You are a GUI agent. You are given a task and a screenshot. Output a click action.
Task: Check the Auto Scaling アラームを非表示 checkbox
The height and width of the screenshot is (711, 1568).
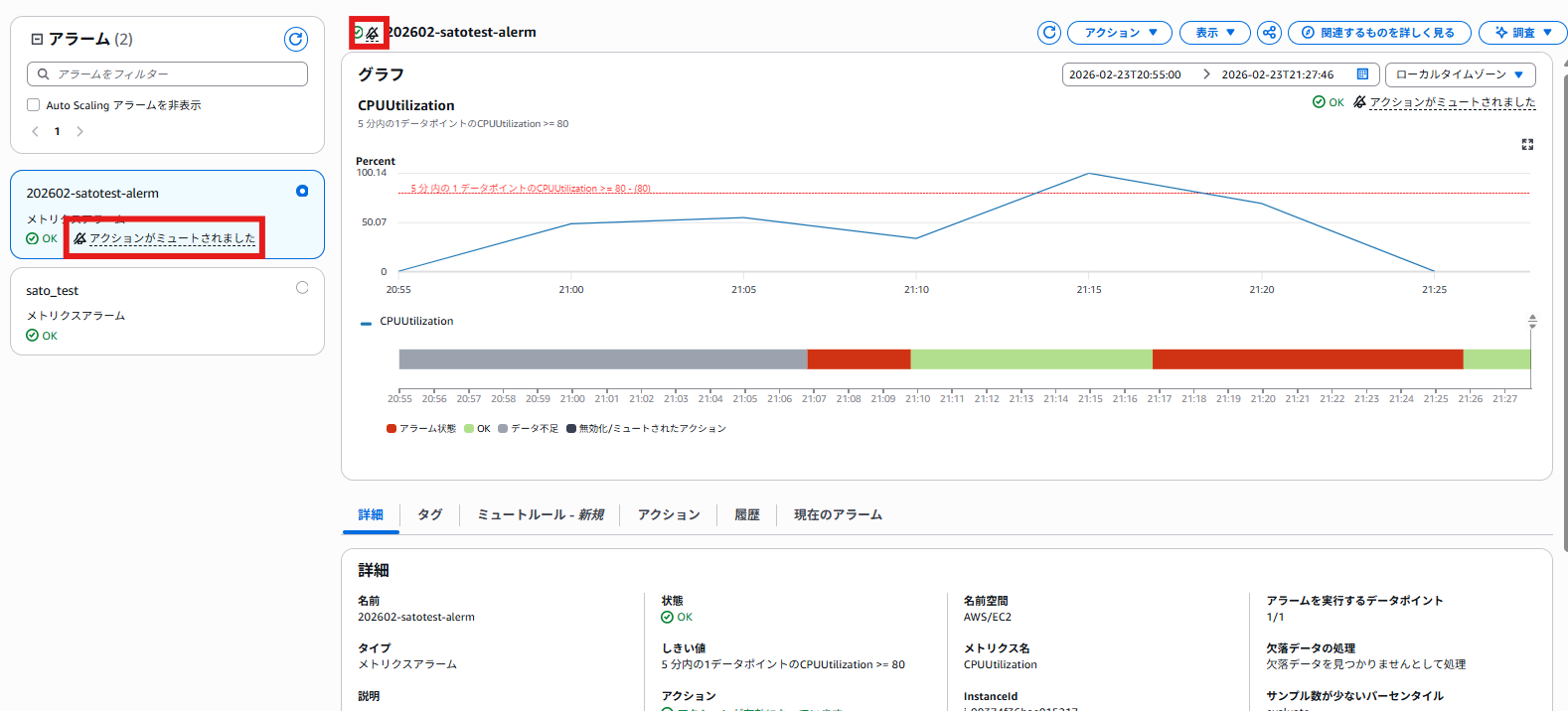[x=34, y=105]
